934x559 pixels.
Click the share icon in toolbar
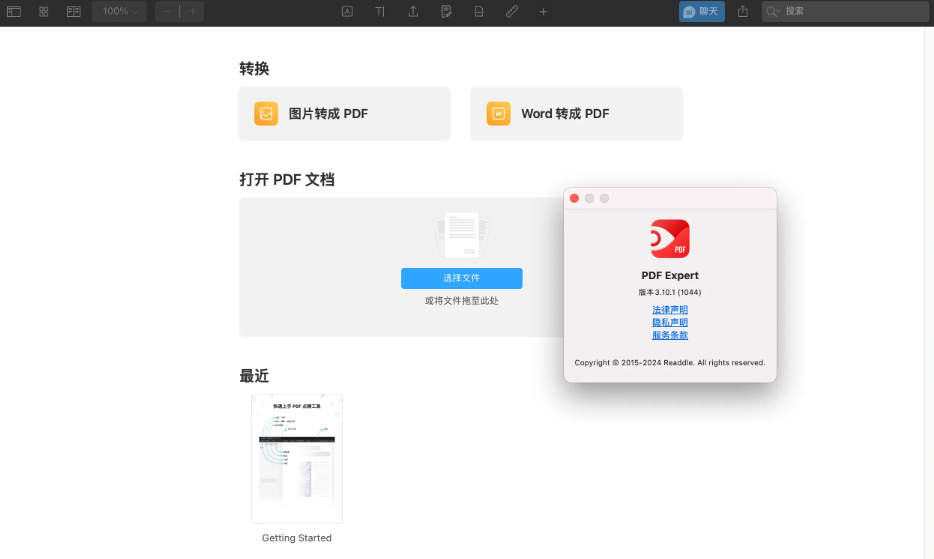743,11
